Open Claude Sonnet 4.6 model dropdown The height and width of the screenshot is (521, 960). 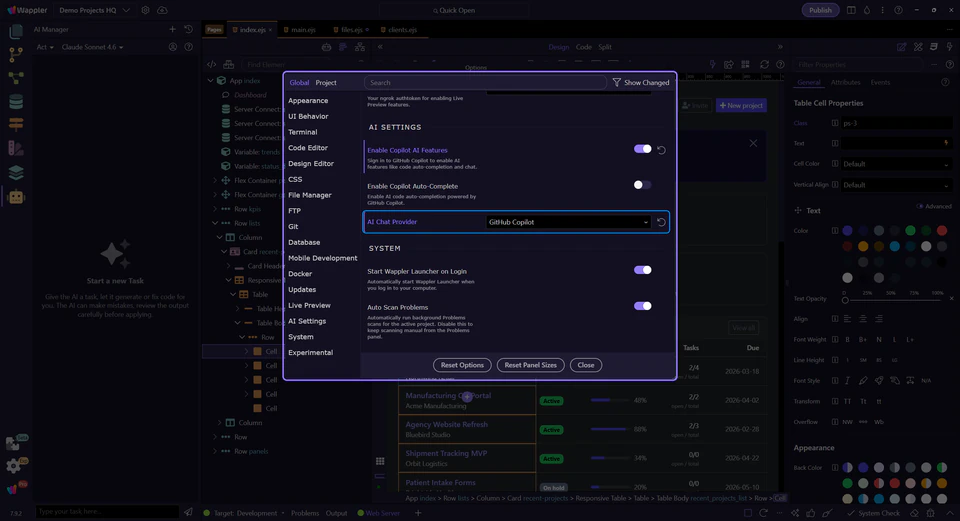92,47
